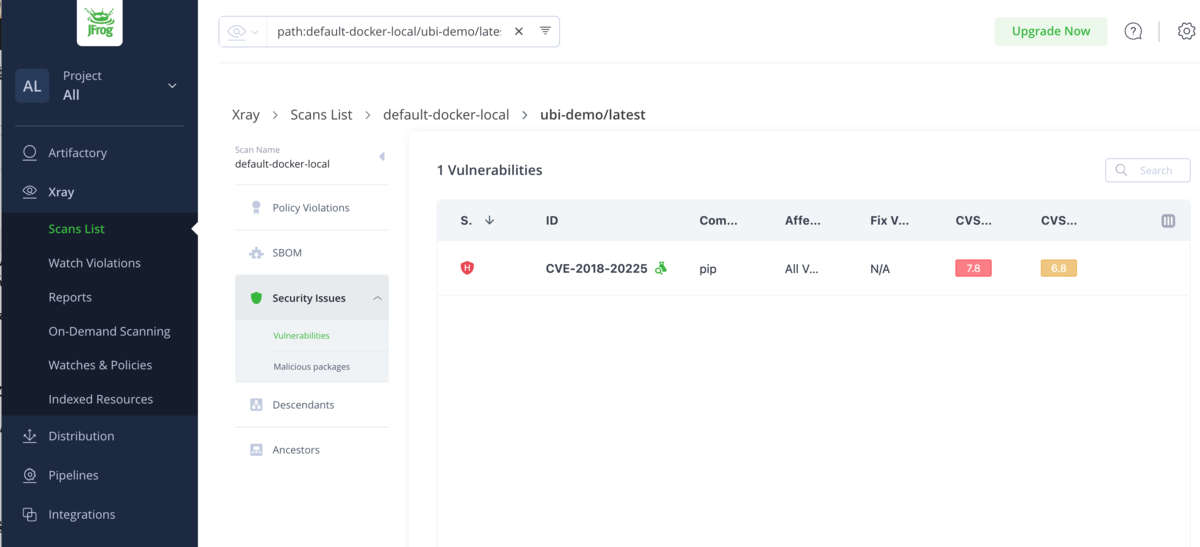This screenshot has height=547, width=1200.
Task: Click the Integrations icon
Action: click(30, 514)
